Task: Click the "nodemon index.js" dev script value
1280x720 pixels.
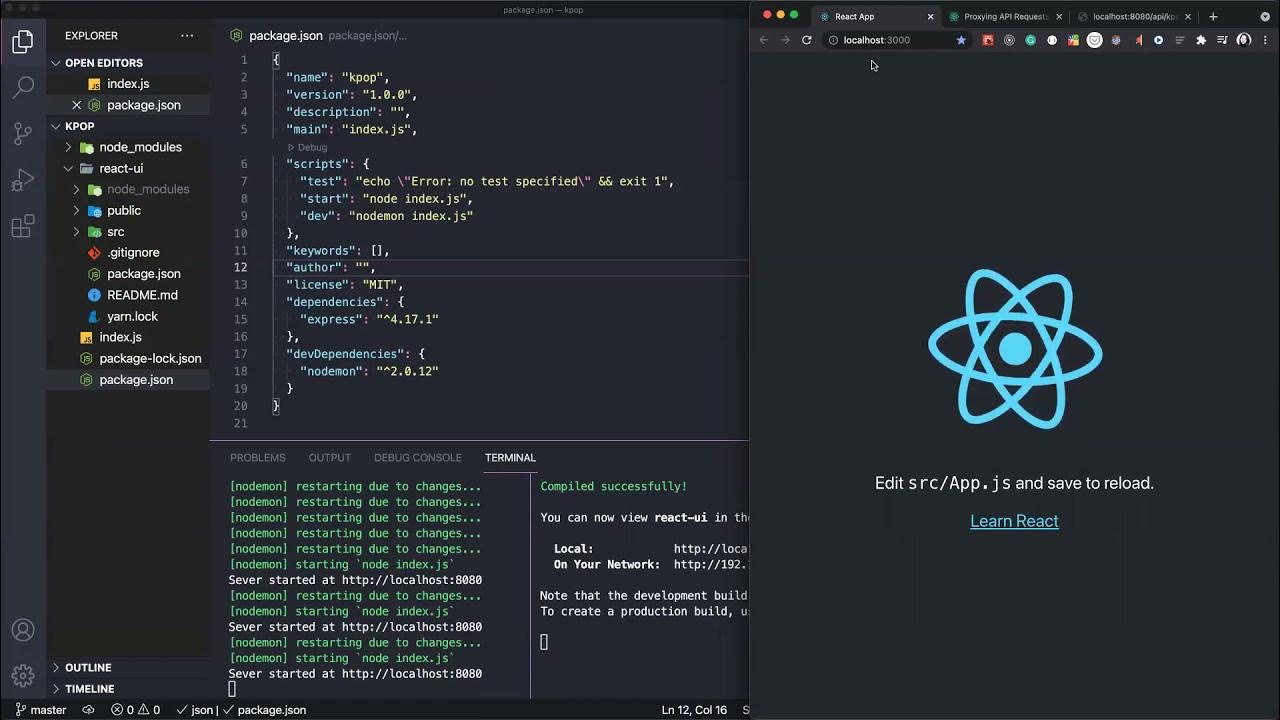Action: pyautogui.click(x=411, y=216)
